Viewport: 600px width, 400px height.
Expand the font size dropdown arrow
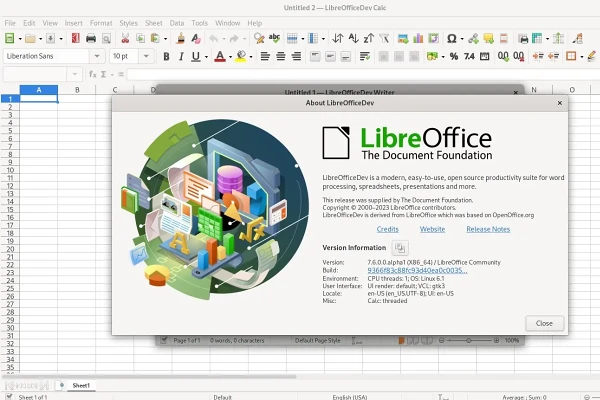tap(146, 56)
